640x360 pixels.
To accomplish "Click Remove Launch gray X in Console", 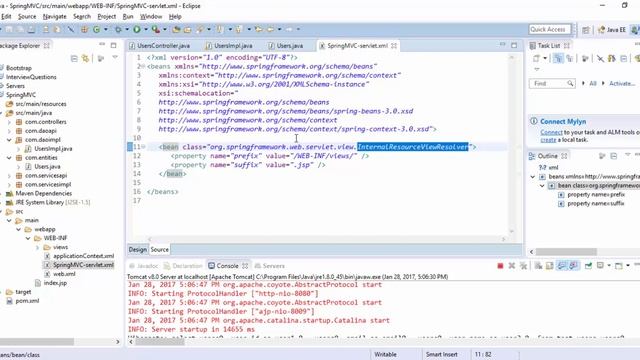I will [512, 266].
